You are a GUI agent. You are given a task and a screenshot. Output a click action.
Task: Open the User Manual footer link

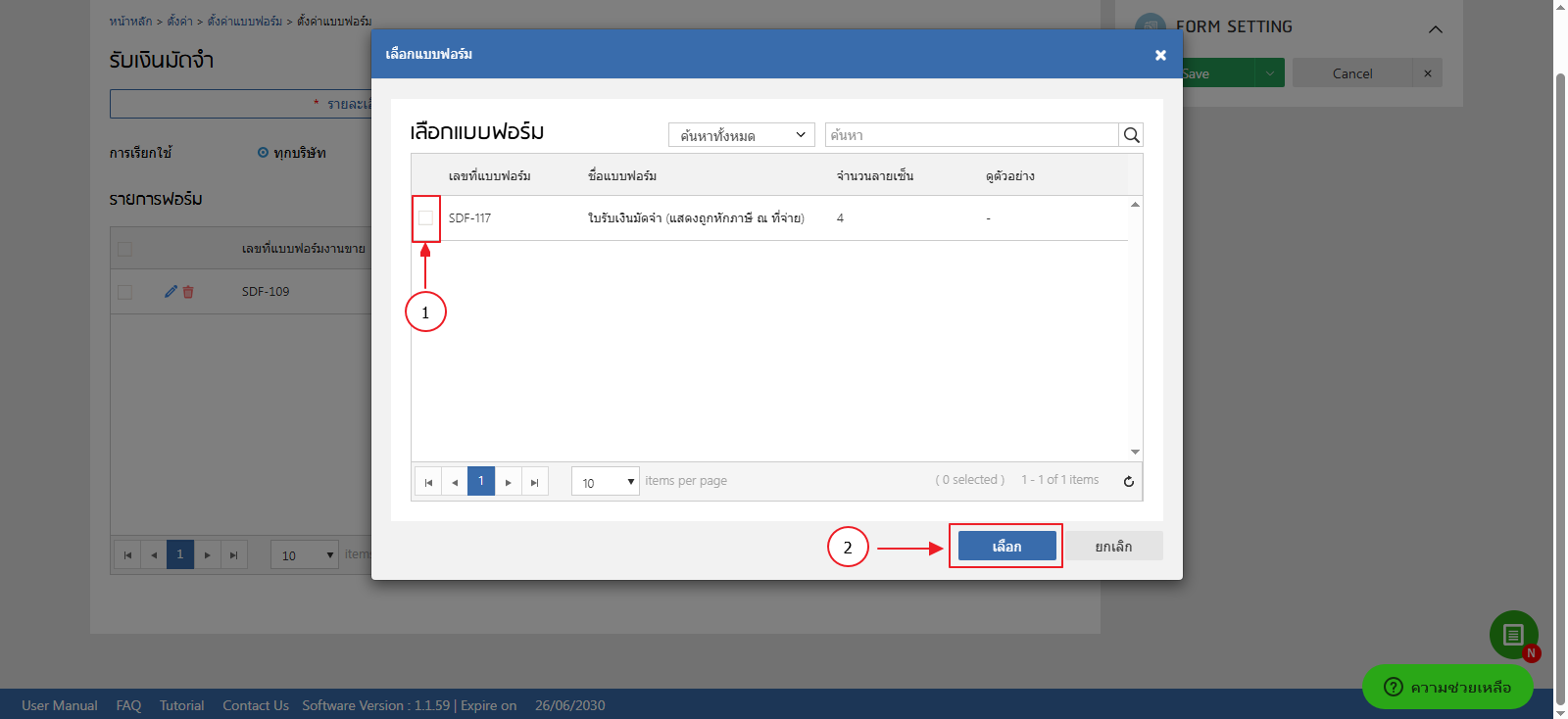point(60,705)
